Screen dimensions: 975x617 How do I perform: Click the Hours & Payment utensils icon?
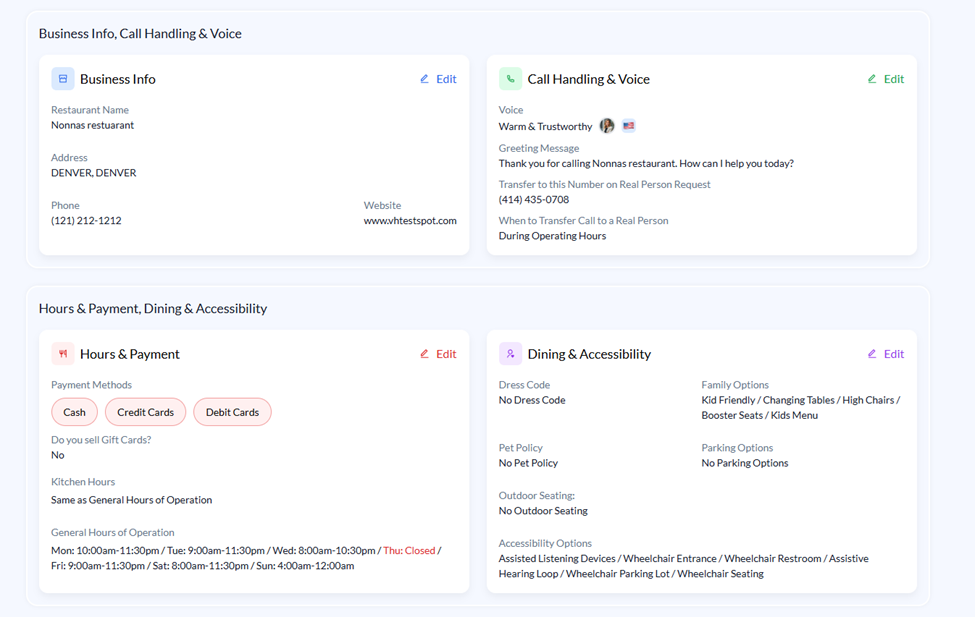tap(63, 354)
